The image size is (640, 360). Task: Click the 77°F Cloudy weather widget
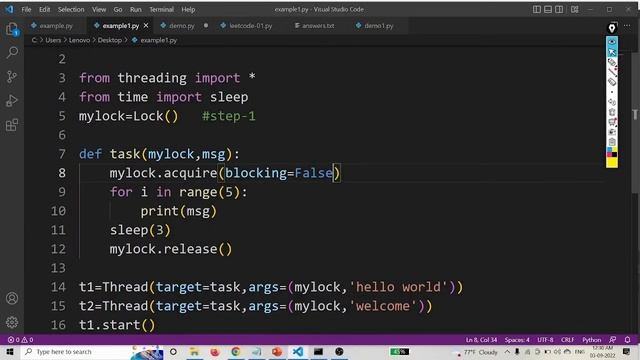[x=475, y=351]
